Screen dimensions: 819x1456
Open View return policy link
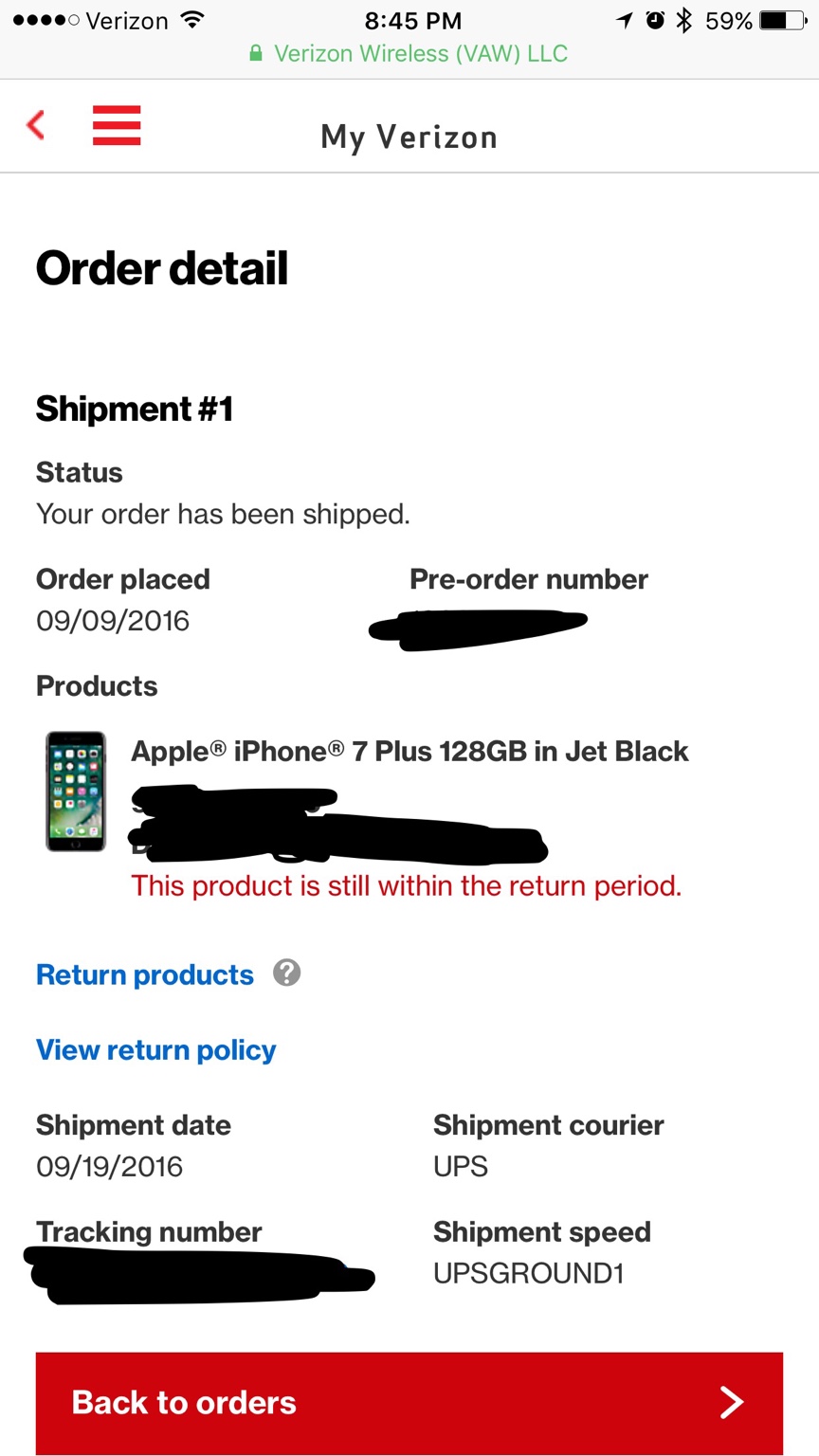(156, 1050)
